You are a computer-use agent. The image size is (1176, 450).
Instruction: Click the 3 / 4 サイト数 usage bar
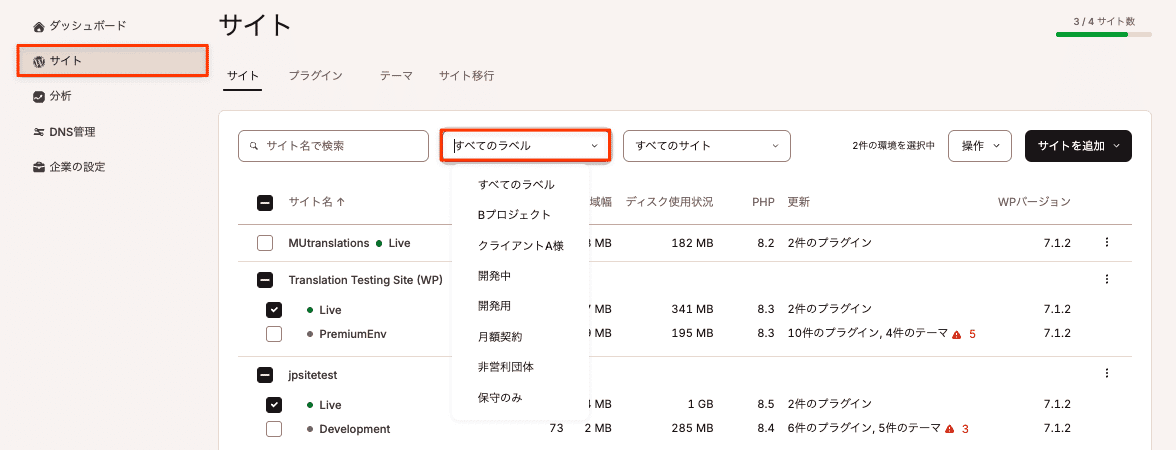tap(1103, 34)
